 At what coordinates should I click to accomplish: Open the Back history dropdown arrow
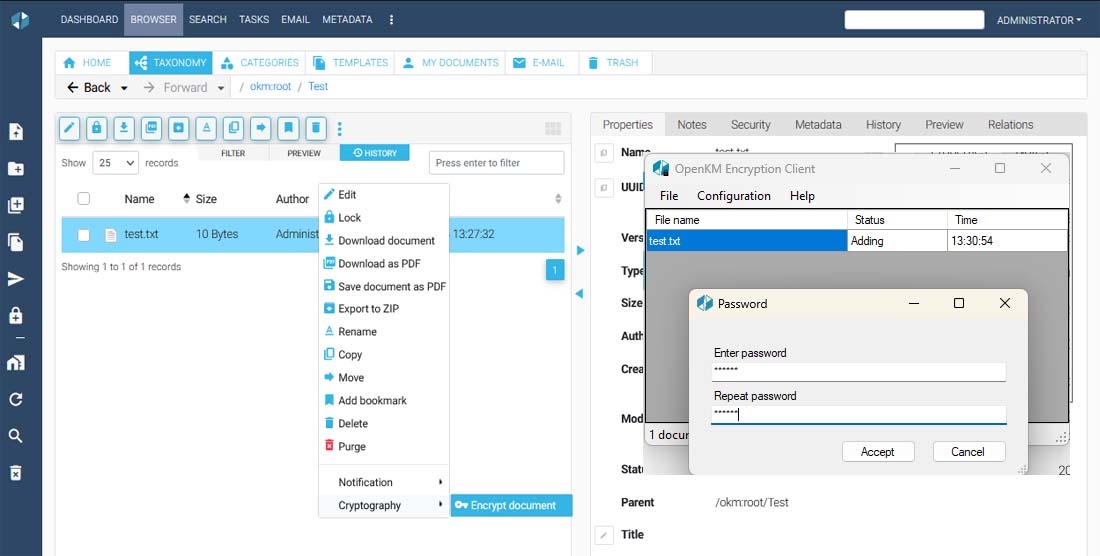124,88
